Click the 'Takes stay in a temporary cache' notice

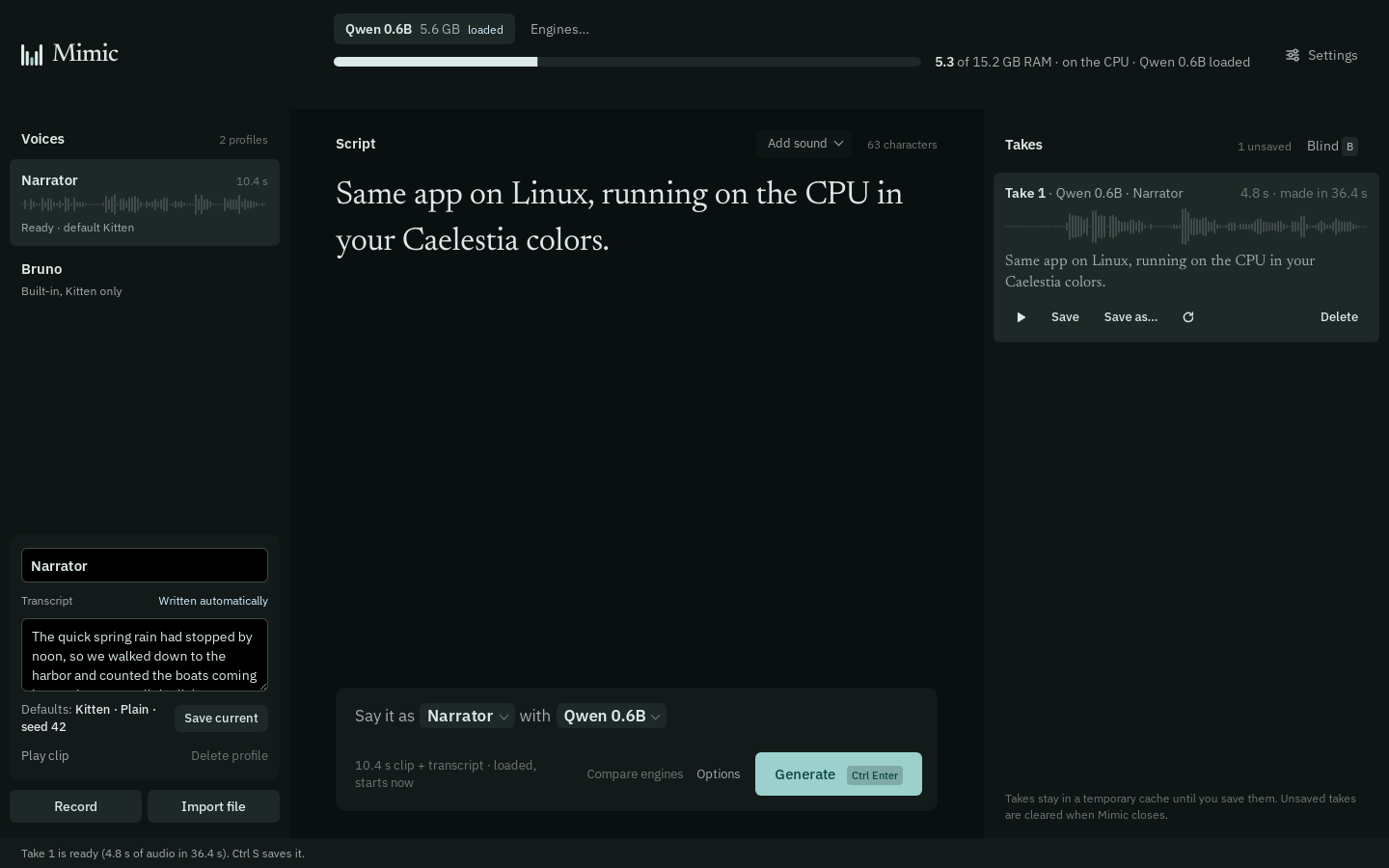[x=1181, y=806]
